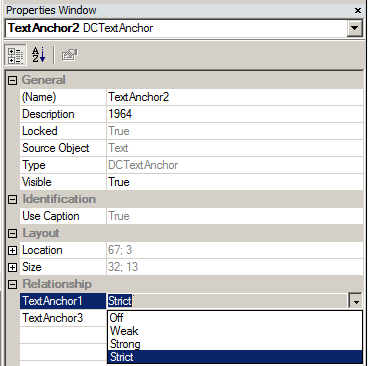Choose Weak from the relationship list
The image size is (368, 366).
pos(235,331)
